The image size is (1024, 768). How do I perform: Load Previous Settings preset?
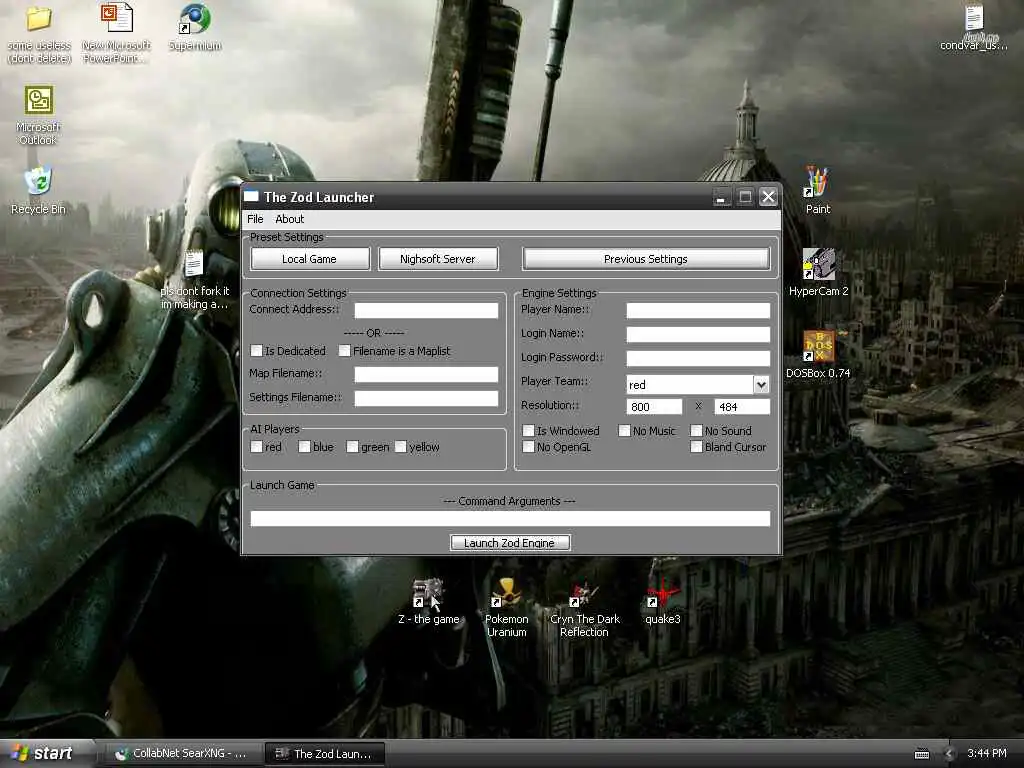[x=645, y=259]
